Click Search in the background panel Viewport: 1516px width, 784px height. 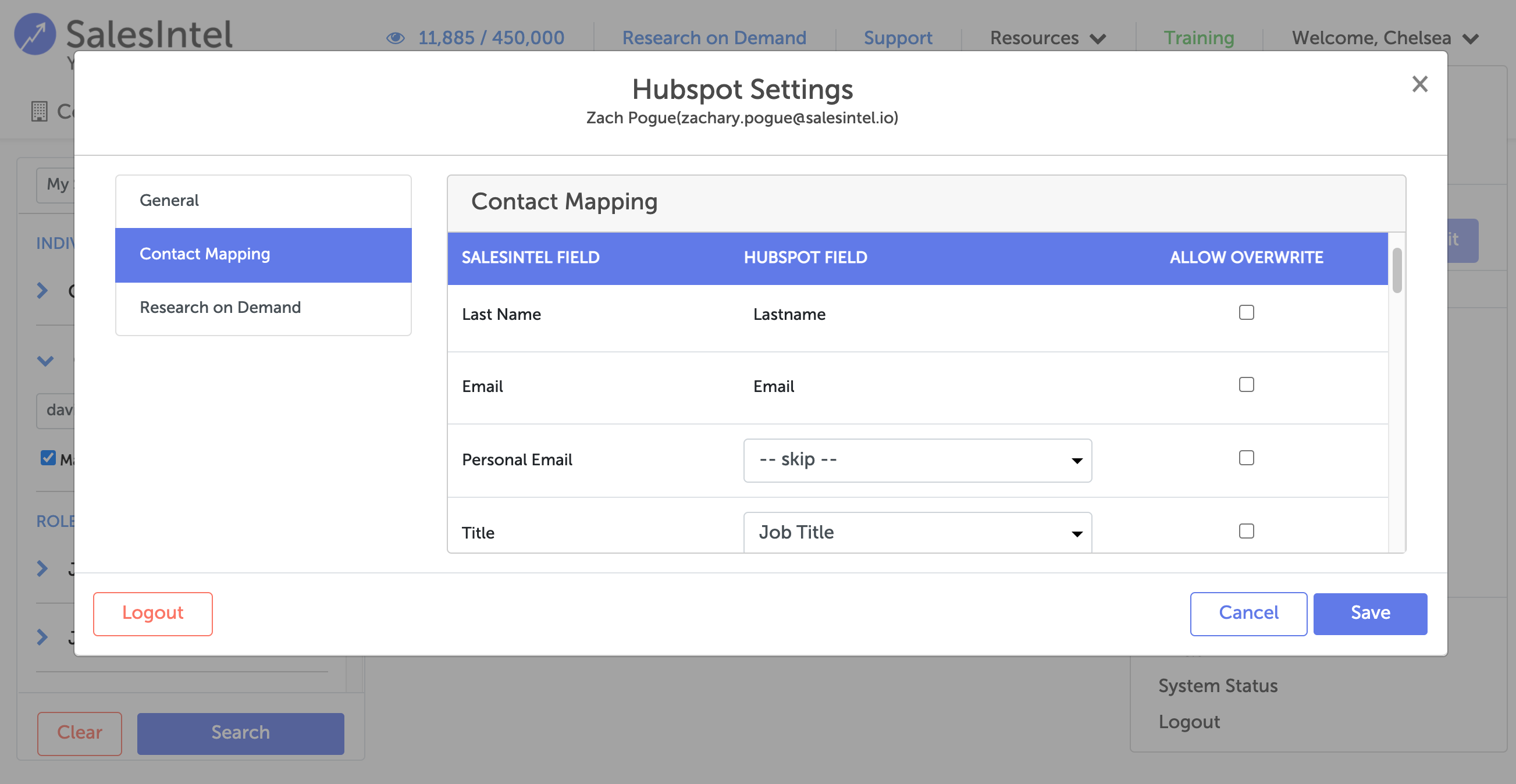click(x=240, y=733)
